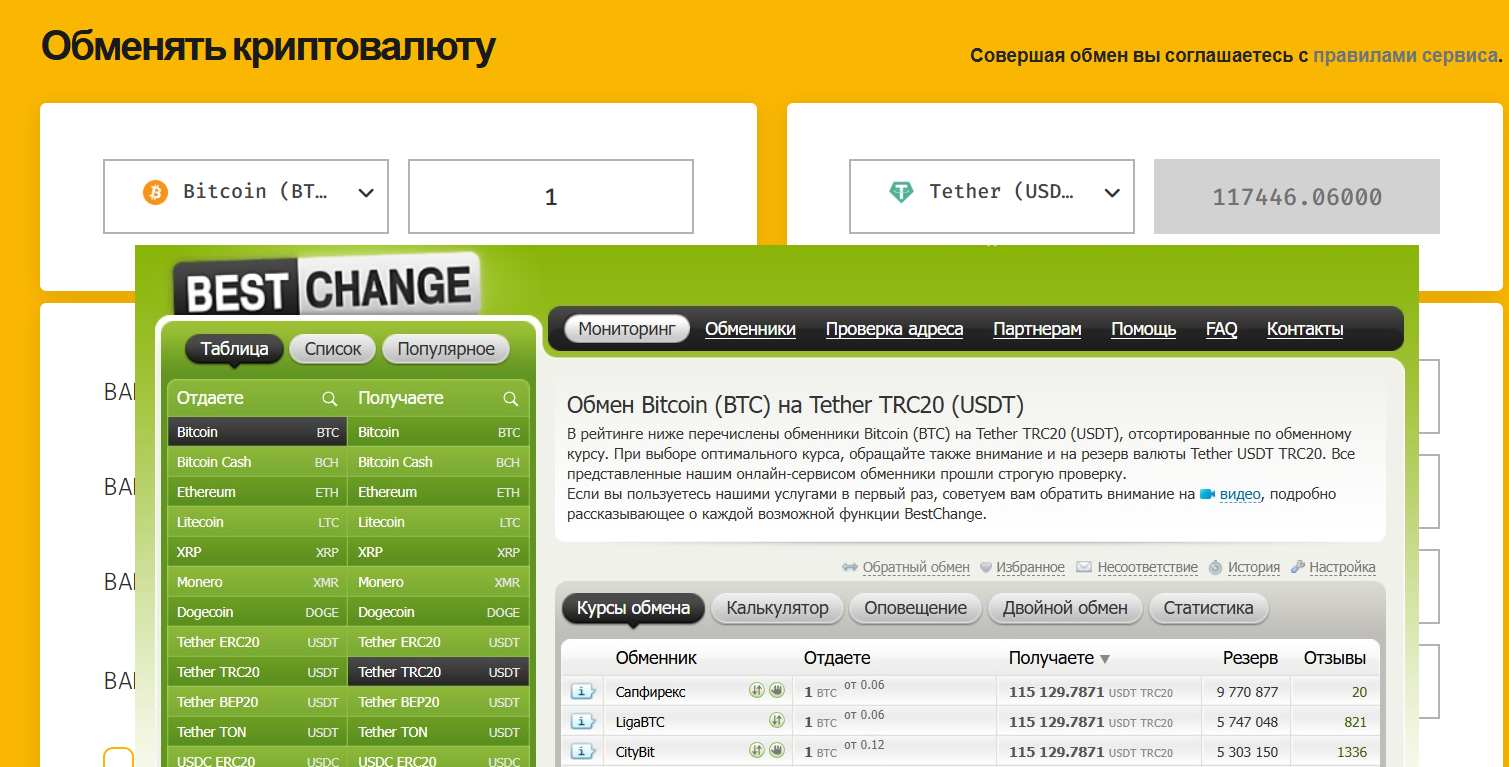This screenshot has width=1509, height=767.
Task: Choose Ethereum in Отдаете column
Action: [258, 492]
